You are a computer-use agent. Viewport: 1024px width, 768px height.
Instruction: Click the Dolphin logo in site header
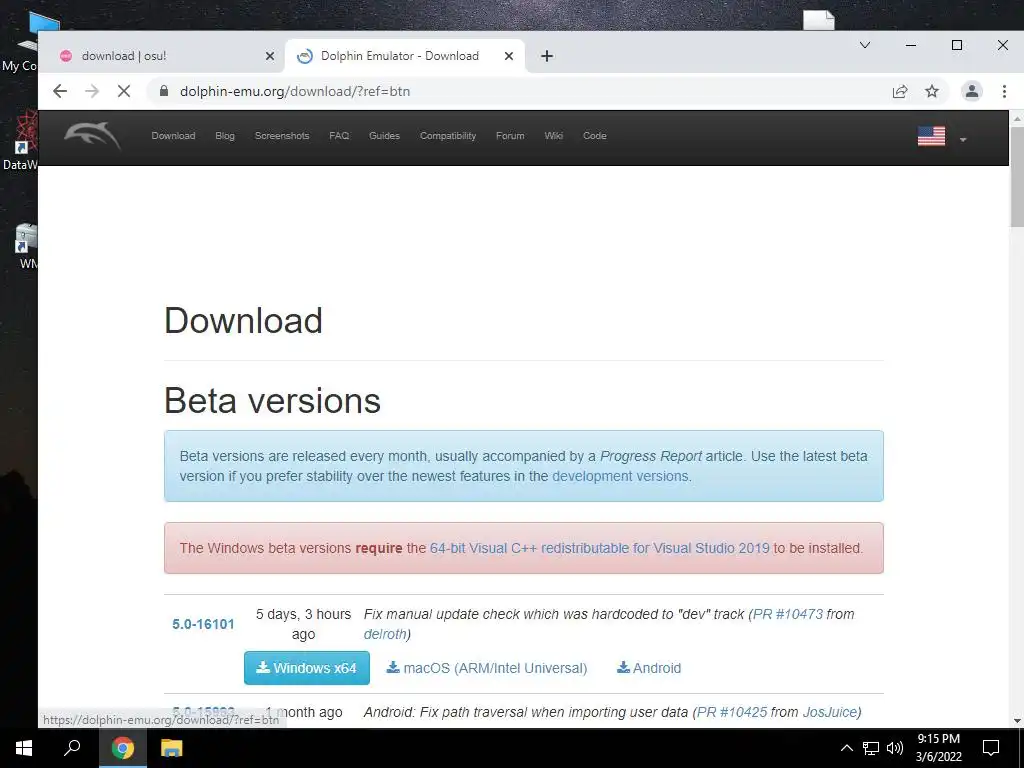(x=92, y=136)
